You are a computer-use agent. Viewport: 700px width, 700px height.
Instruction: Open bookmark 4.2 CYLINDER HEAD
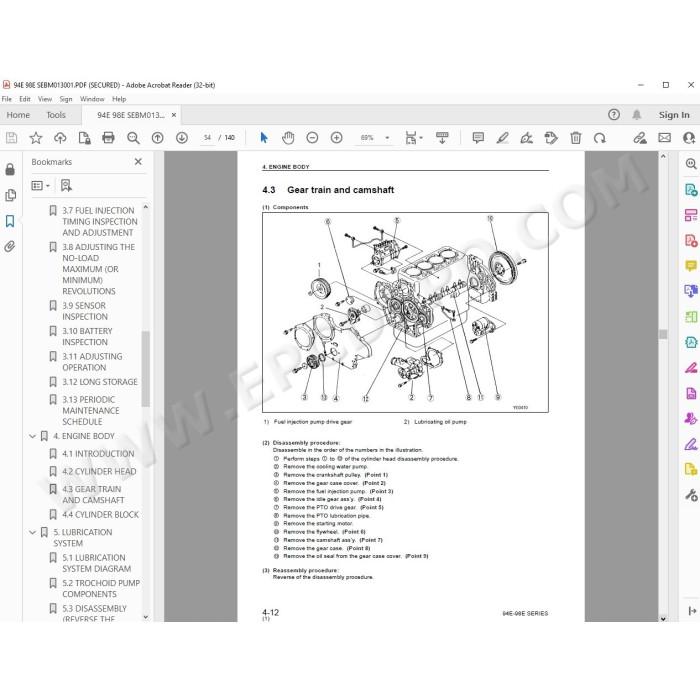click(x=99, y=471)
